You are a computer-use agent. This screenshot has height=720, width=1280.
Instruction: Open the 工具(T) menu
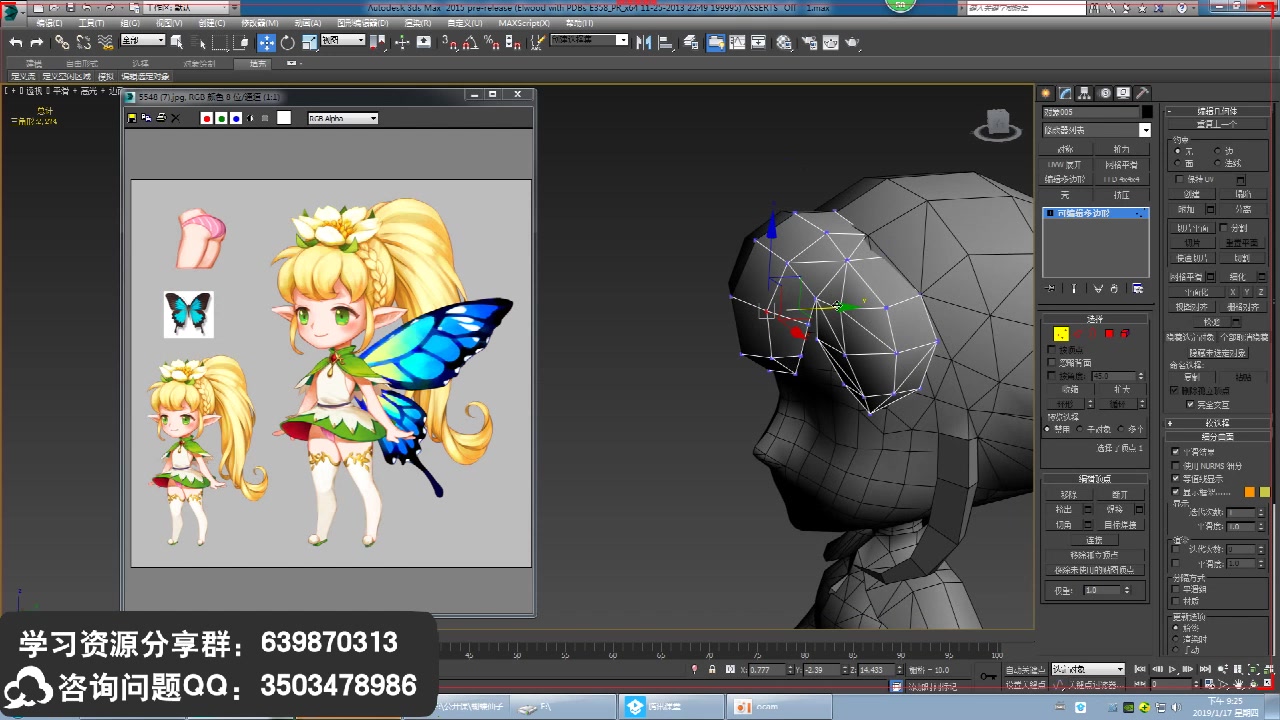point(91,23)
